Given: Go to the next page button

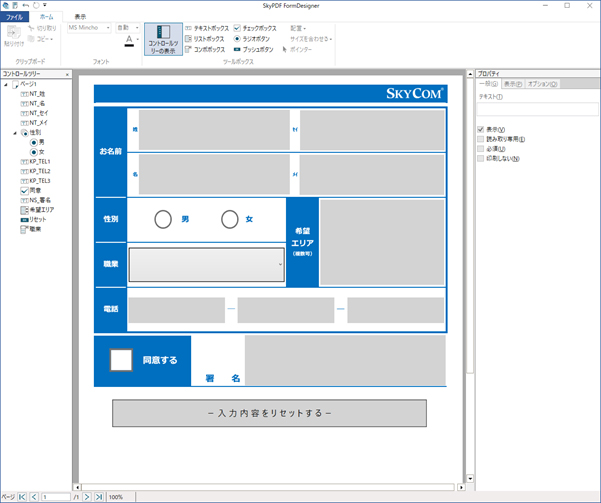Looking at the screenshot, I should pos(87,497).
